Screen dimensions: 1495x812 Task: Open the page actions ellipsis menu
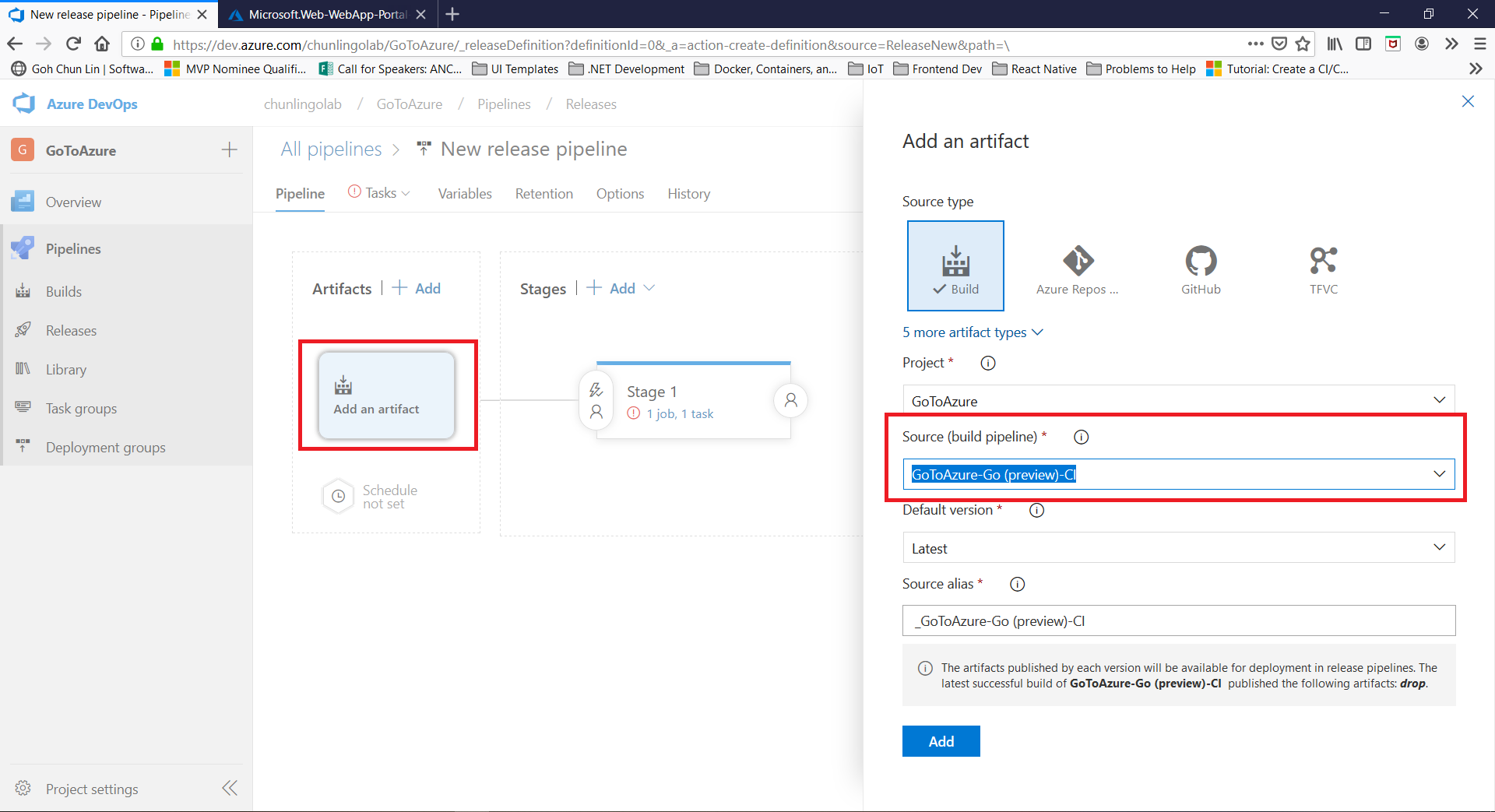(x=1255, y=44)
